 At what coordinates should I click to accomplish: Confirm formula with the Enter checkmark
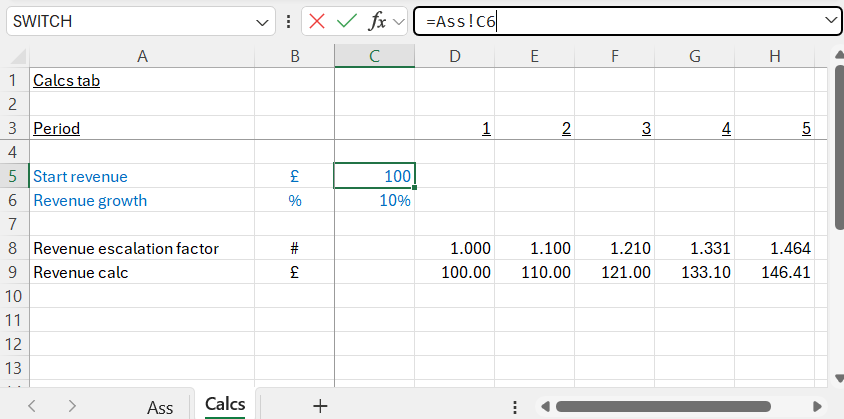pos(347,21)
